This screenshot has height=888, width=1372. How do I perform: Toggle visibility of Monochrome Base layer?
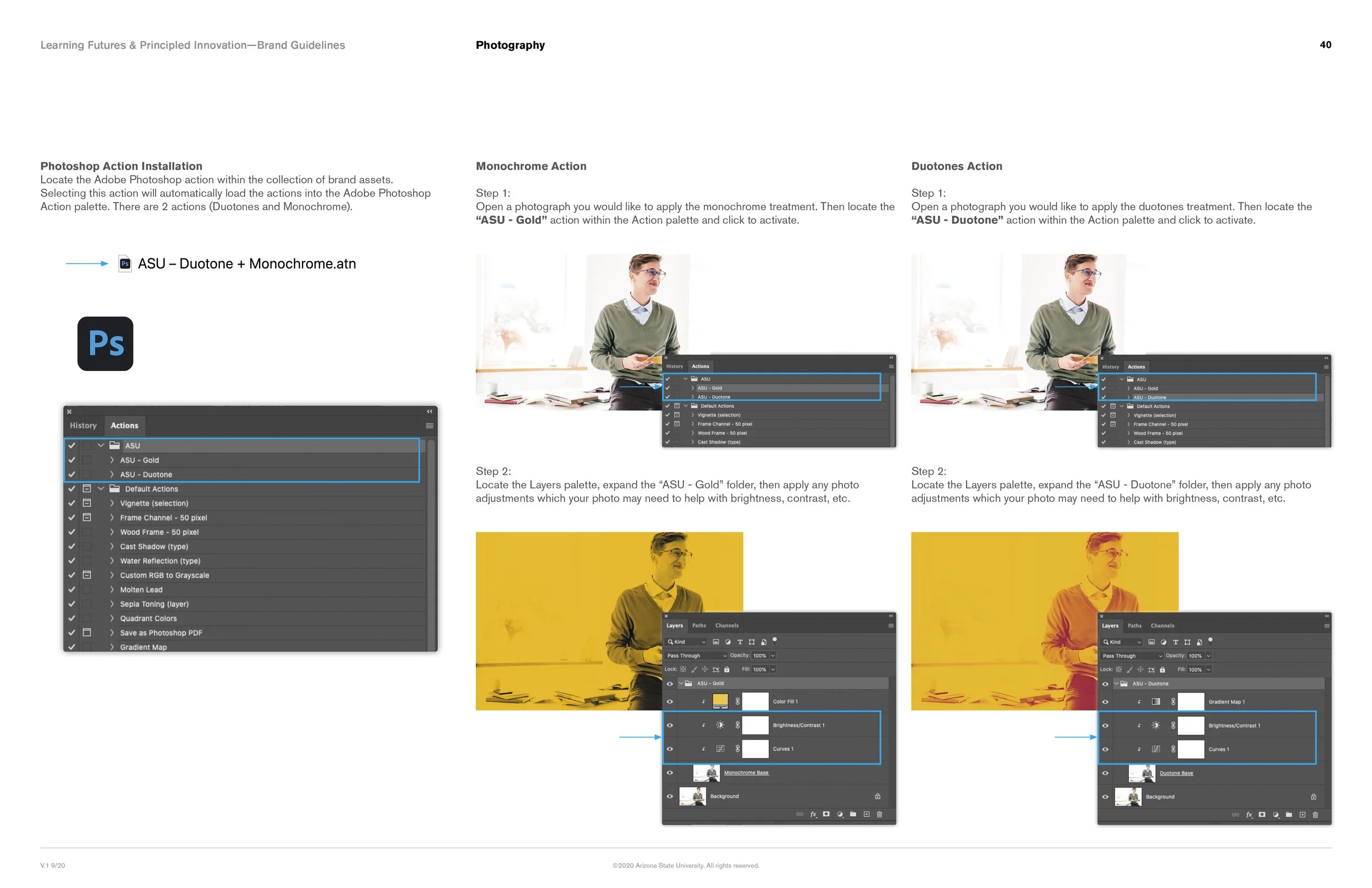(670, 773)
